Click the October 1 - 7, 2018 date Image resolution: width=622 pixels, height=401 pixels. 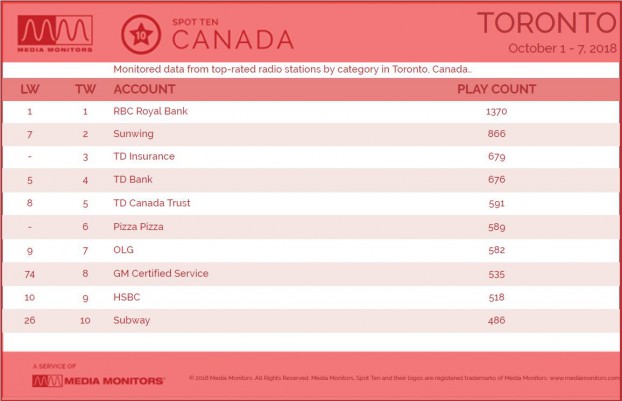click(x=562, y=48)
